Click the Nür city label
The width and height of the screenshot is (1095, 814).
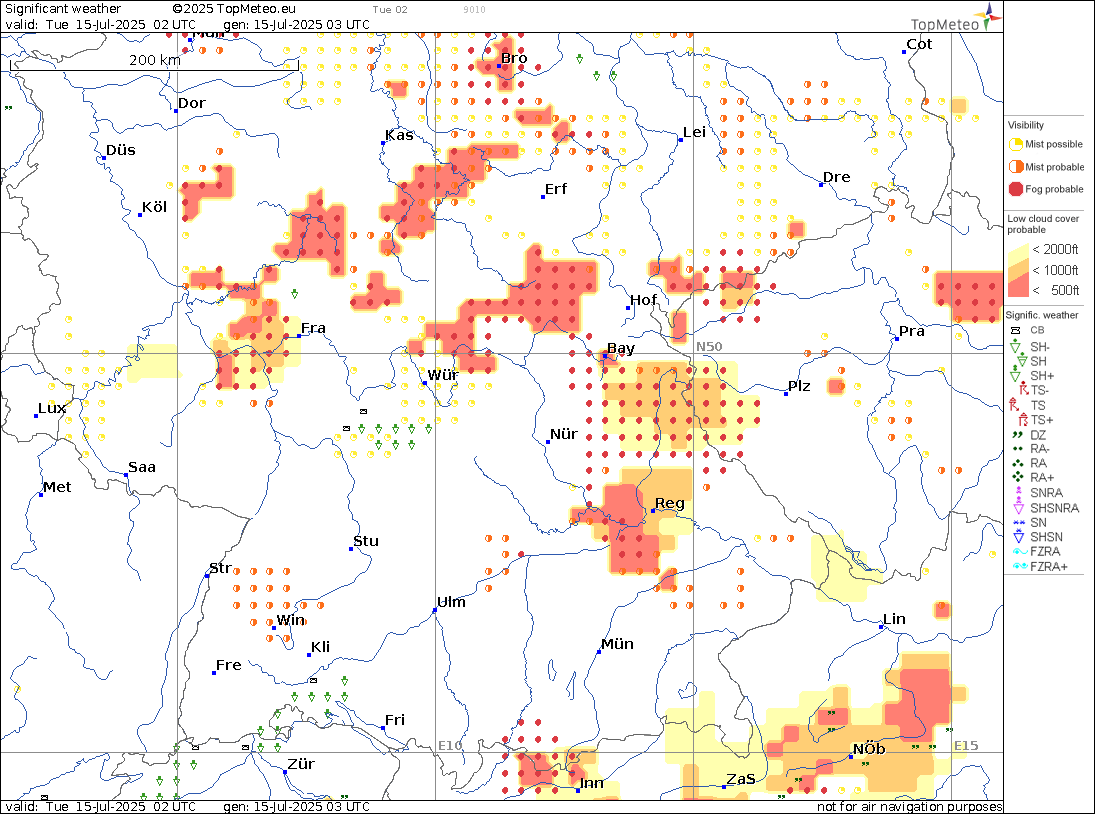click(564, 434)
